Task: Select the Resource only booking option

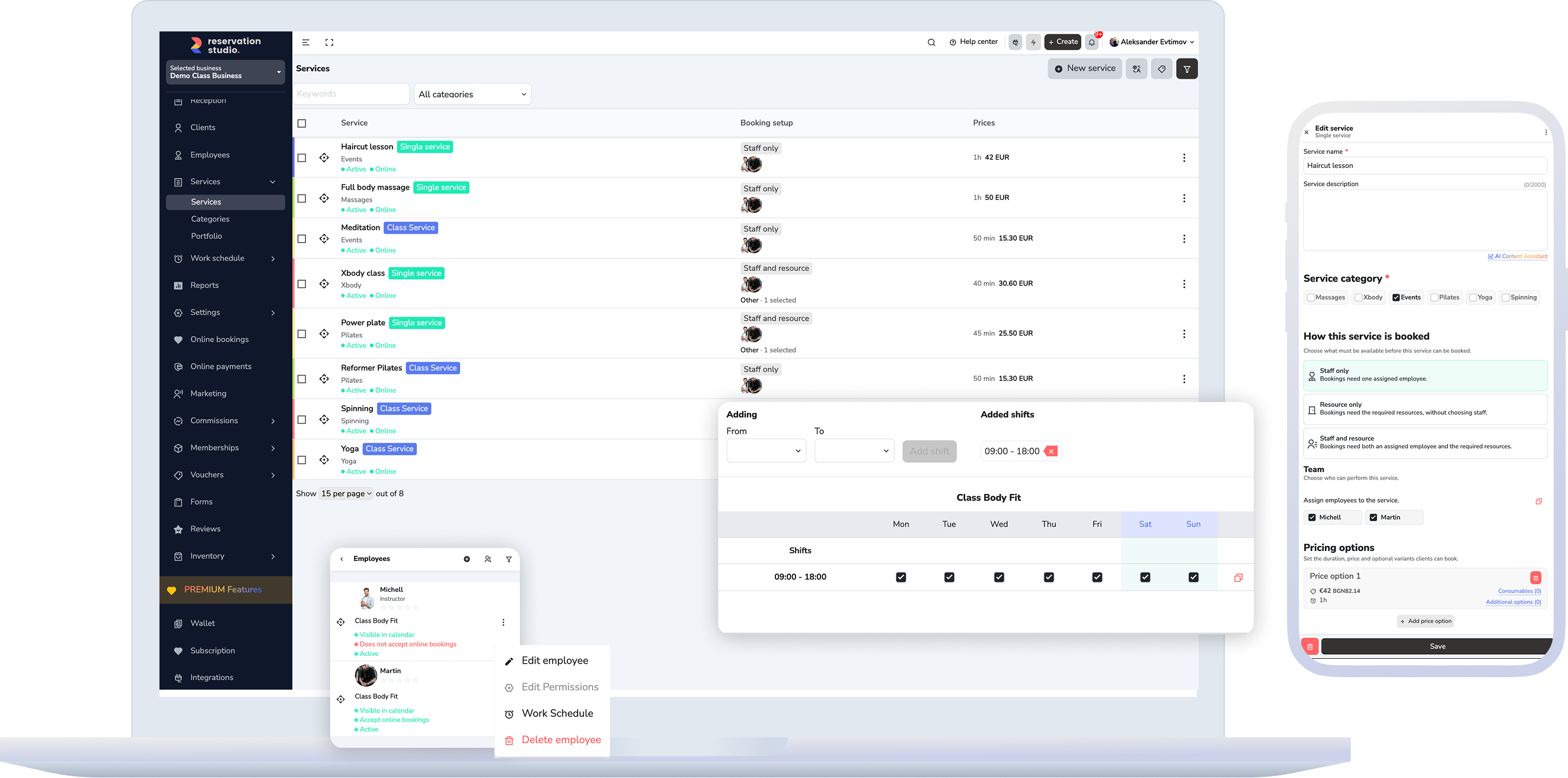Action: pos(1425,409)
